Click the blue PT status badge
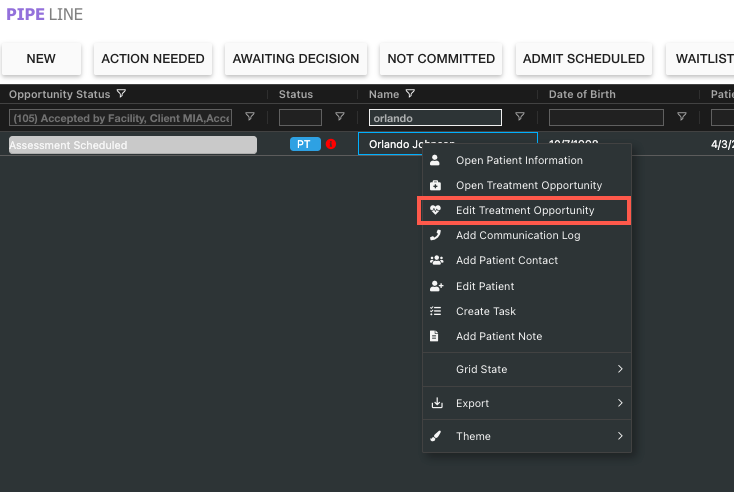734x492 pixels. tap(305, 144)
